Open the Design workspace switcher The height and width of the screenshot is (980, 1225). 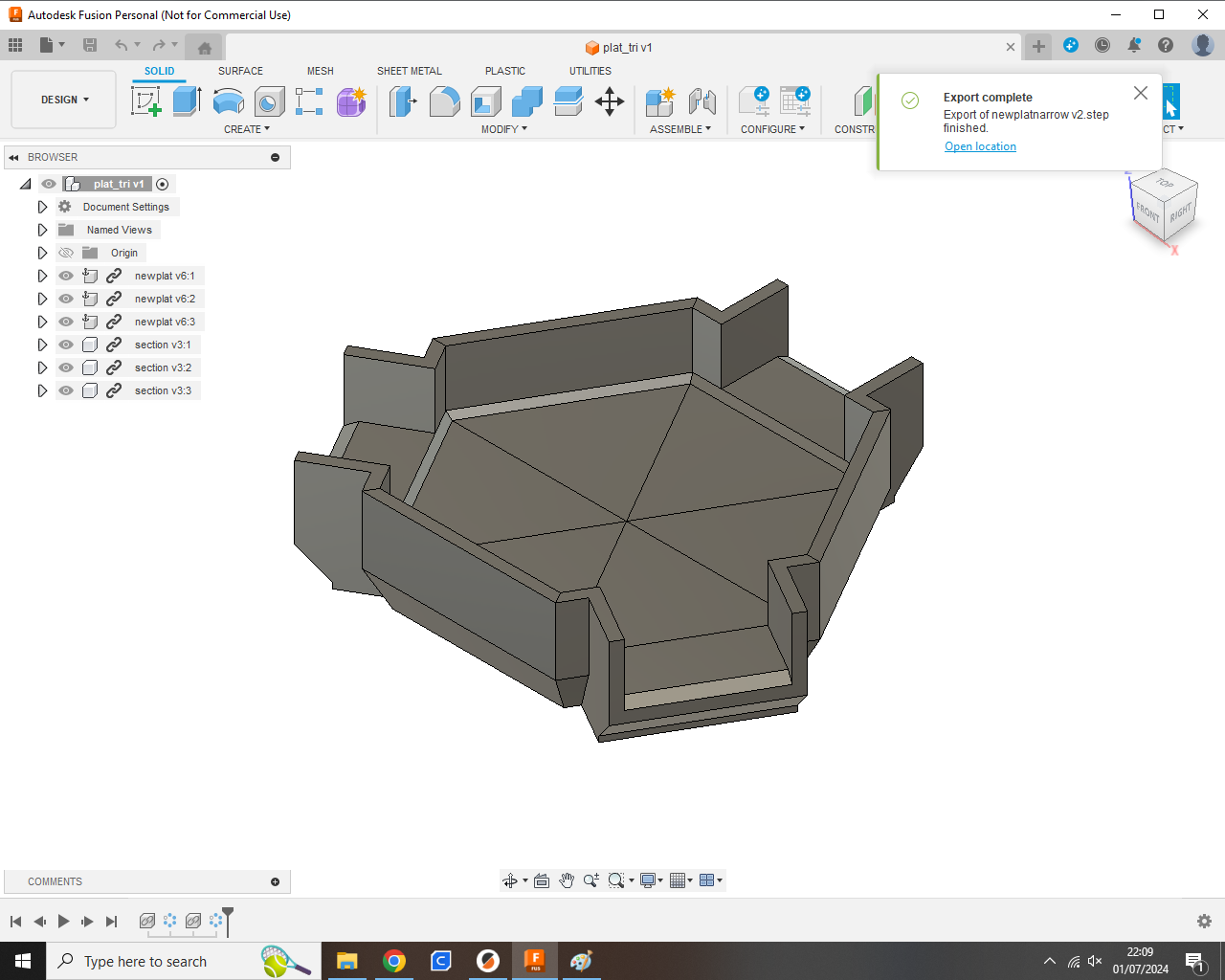[x=63, y=100]
